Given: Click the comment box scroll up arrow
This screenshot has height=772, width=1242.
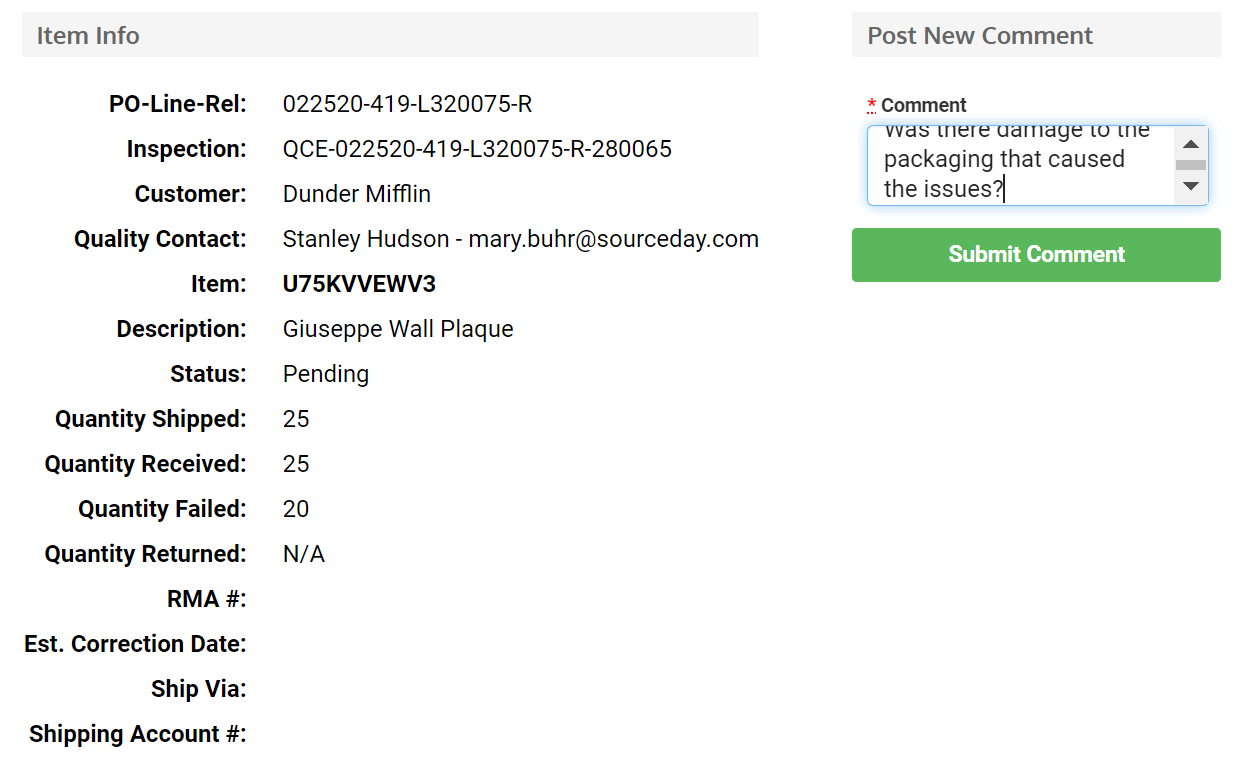Looking at the screenshot, I should (x=1191, y=144).
